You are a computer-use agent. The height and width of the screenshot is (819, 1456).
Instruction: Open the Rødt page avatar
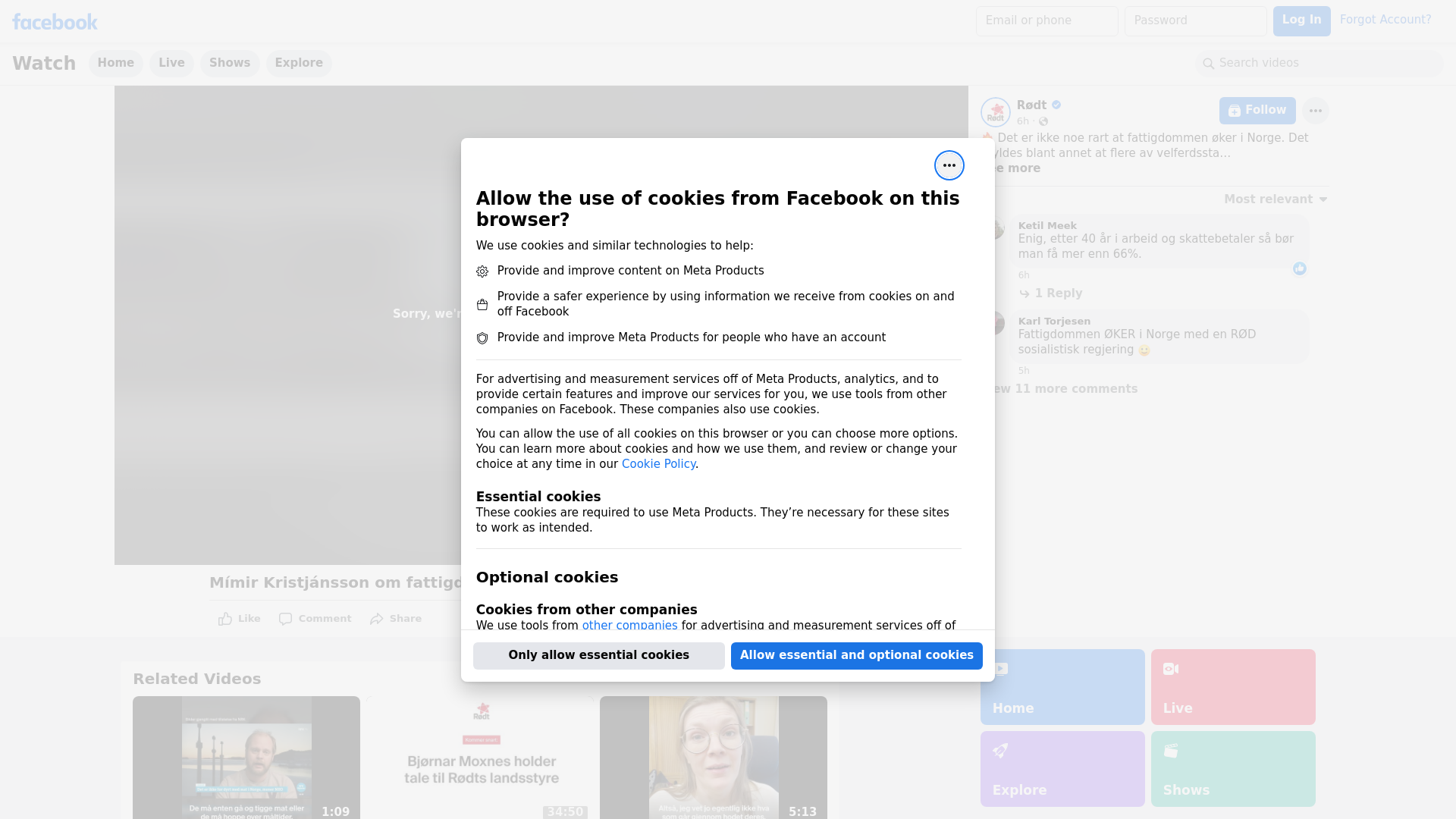click(995, 112)
